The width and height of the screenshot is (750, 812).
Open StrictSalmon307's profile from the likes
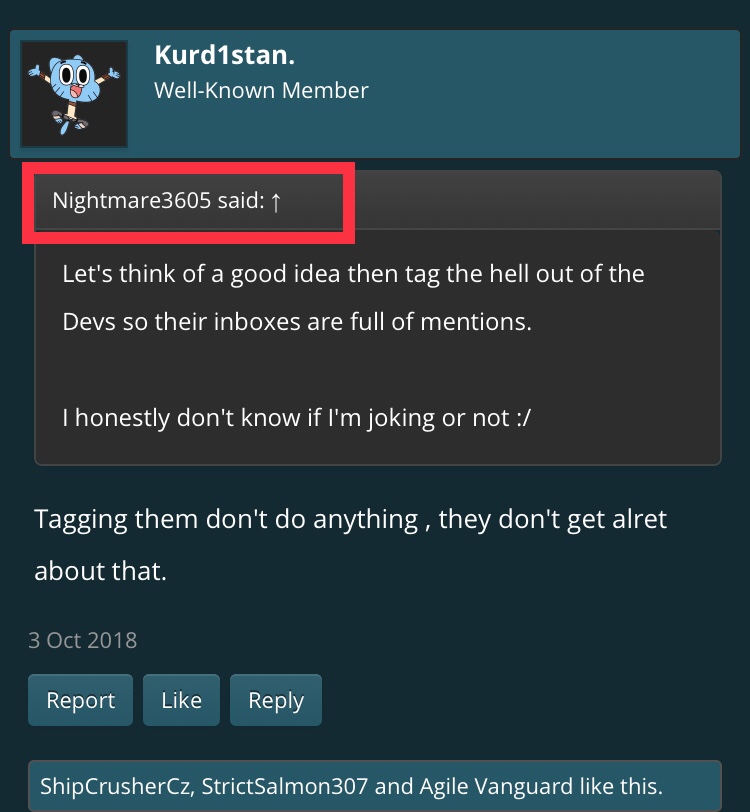tap(284, 786)
